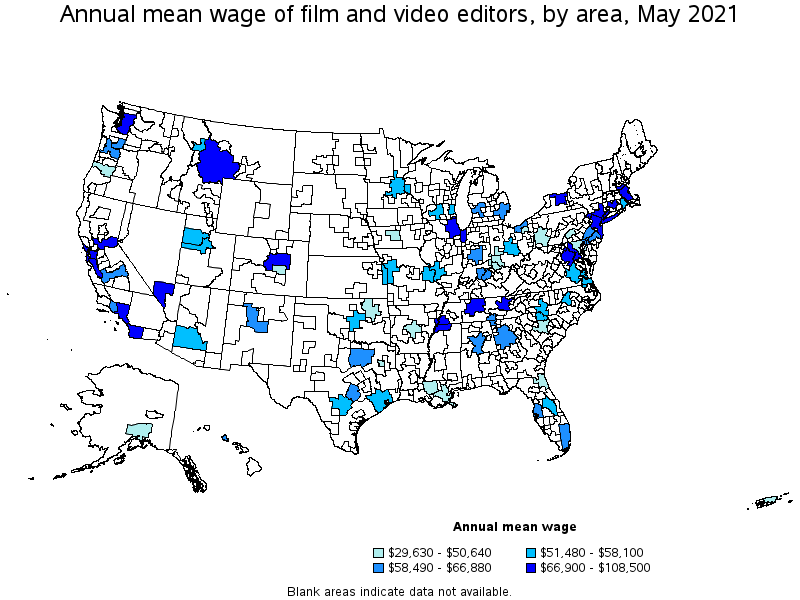Click the blue Atlanta area in Georgia
Screen dimensions: 800x600
point(505,337)
